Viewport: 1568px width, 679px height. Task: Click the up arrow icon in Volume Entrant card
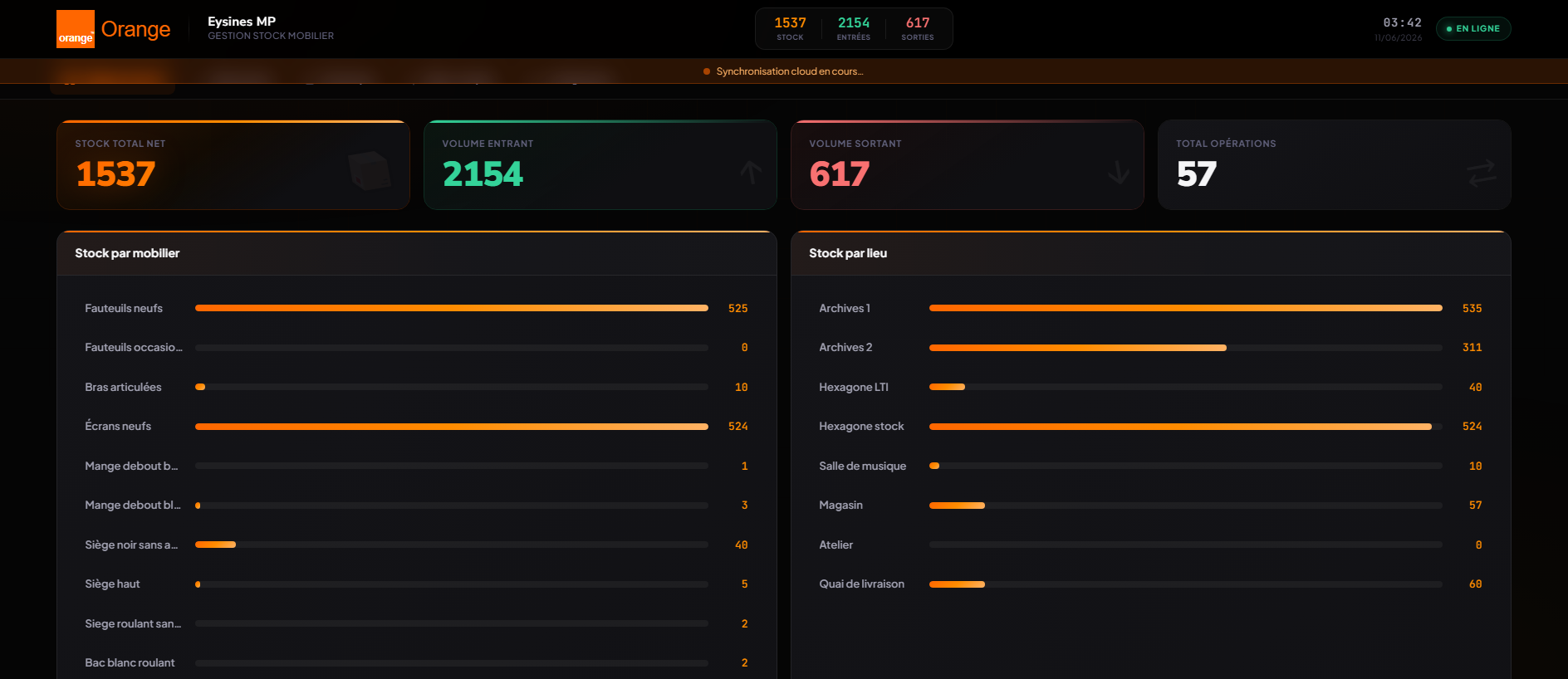(751, 172)
